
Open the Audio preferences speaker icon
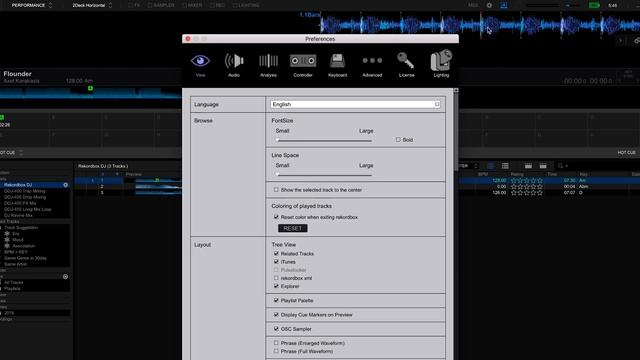(234, 61)
